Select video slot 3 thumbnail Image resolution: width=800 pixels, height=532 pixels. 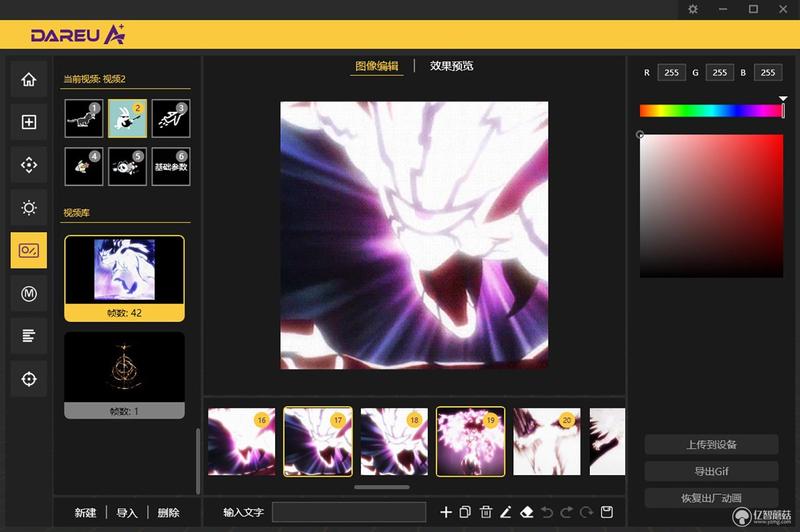point(171,118)
